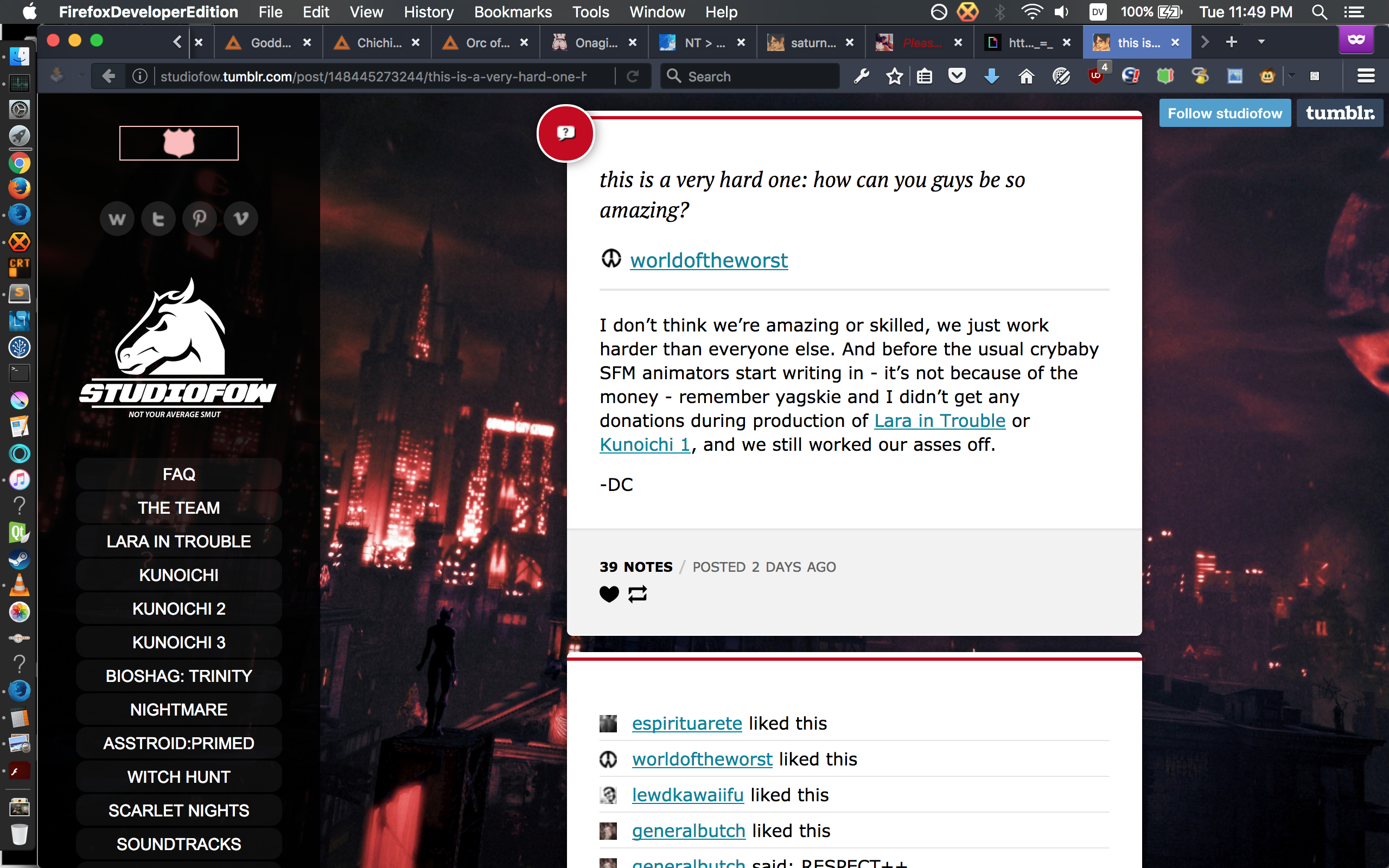Reblog the post with reblog icon
Viewport: 1389px width, 868px height.
point(638,593)
